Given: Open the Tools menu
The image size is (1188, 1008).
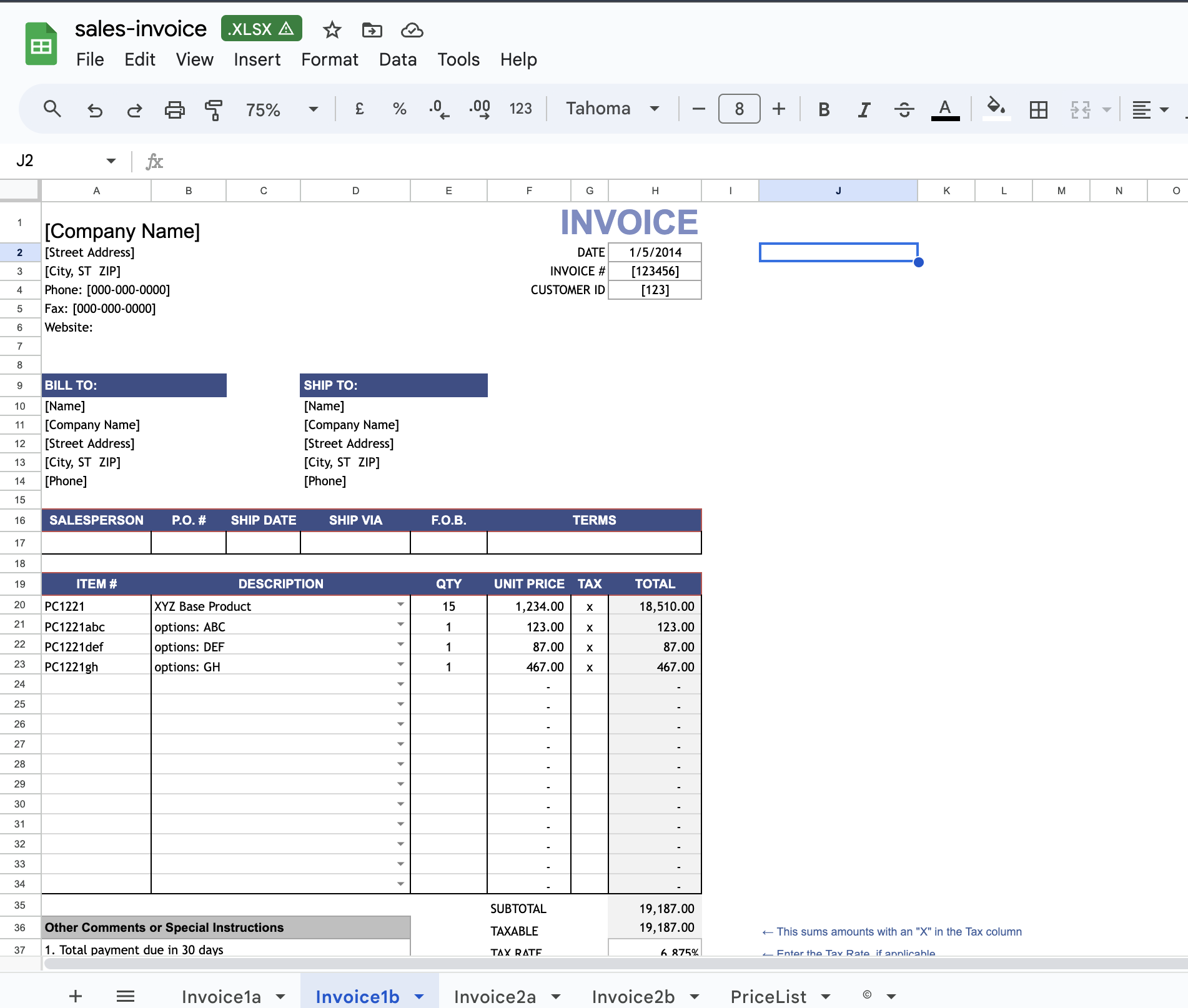Looking at the screenshot, I should [458, 59].
